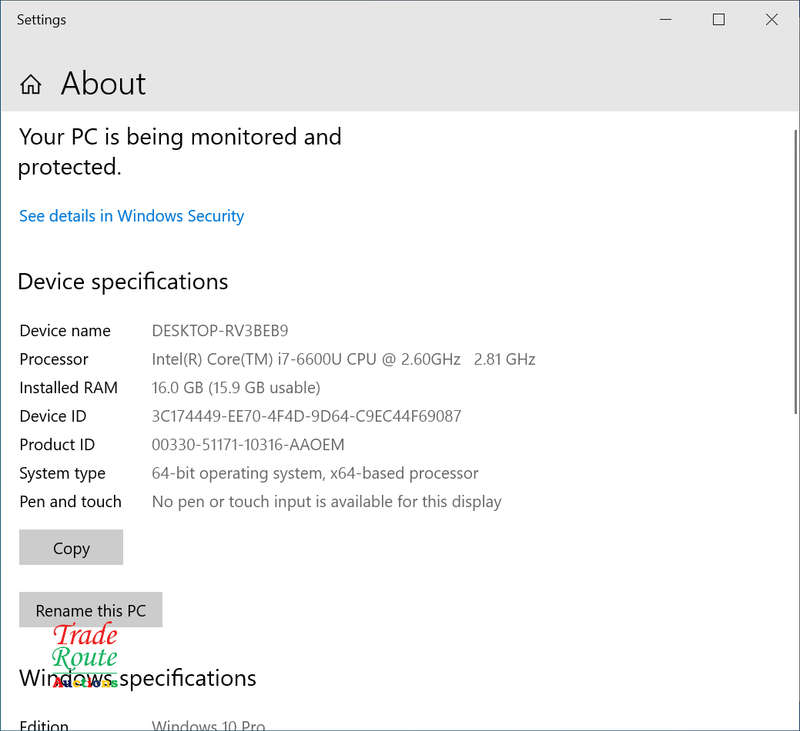Open See details in Windows Security link
Image resolution: width=800 pixels, height=731 pixels.
point(132,216)
